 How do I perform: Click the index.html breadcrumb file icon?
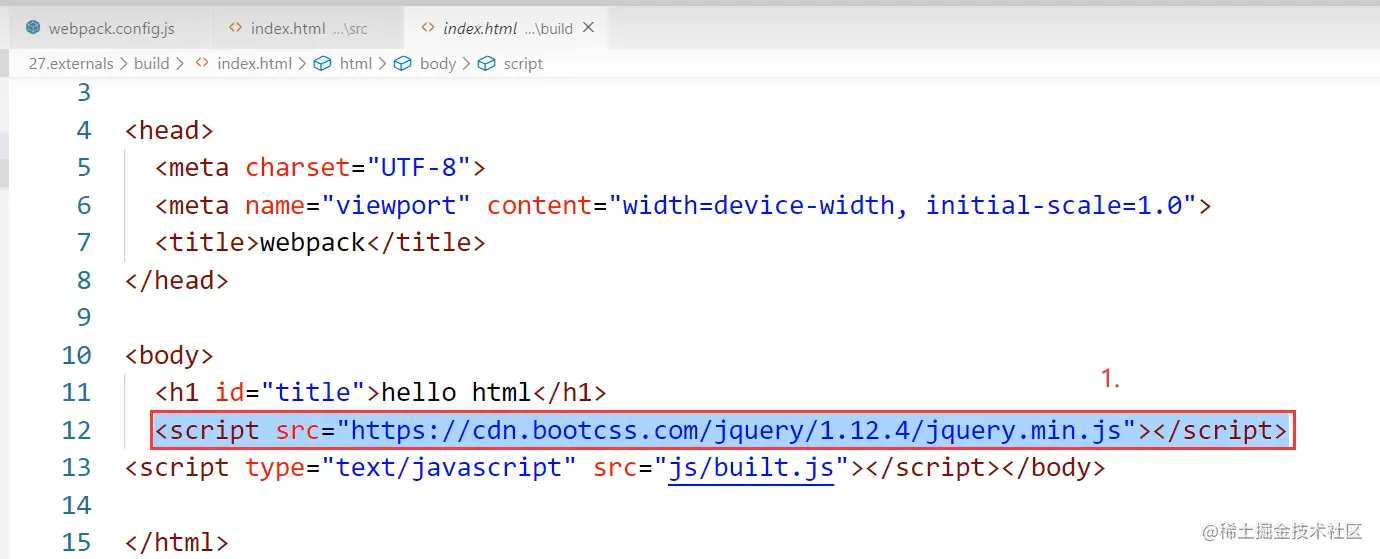tap(201, 63)
